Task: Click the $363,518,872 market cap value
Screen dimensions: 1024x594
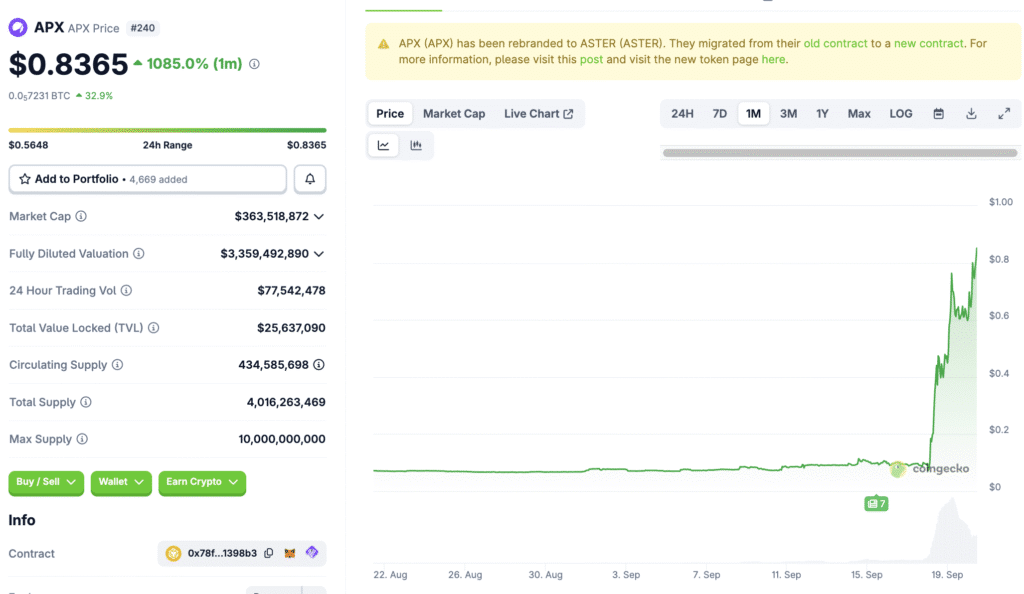Action: (272, 216)
